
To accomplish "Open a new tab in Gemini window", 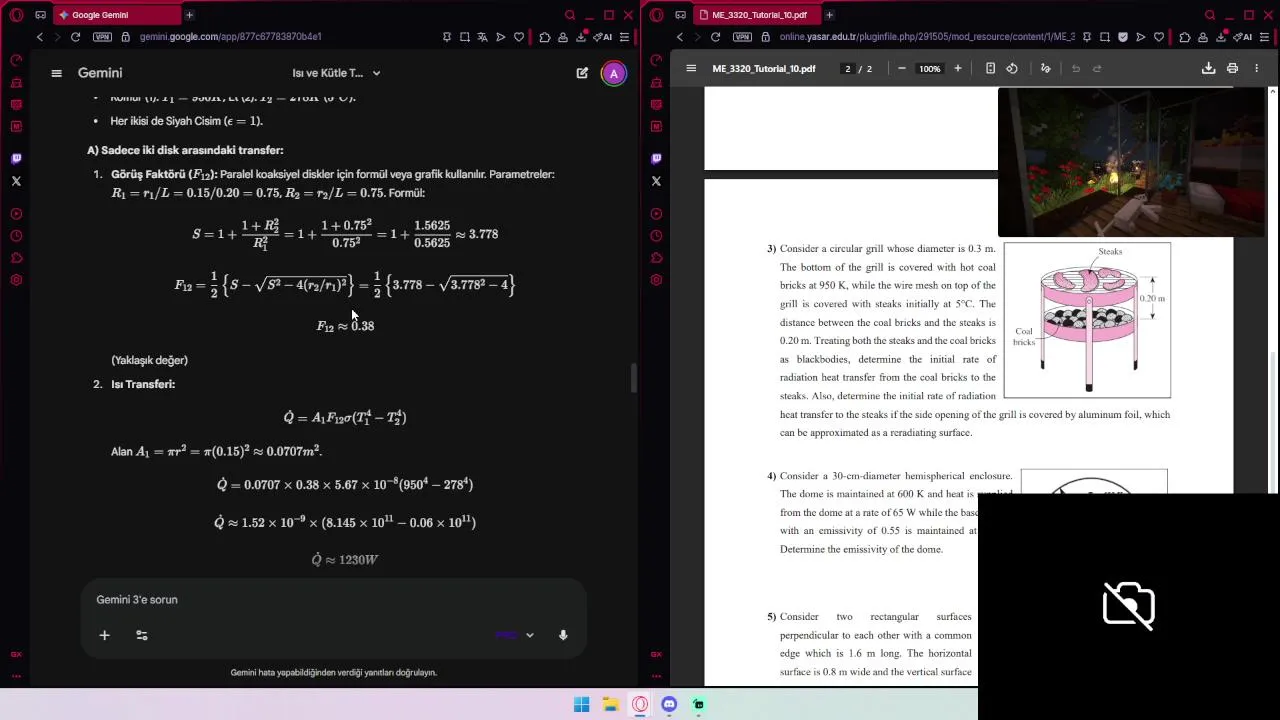I will point(189,15).
